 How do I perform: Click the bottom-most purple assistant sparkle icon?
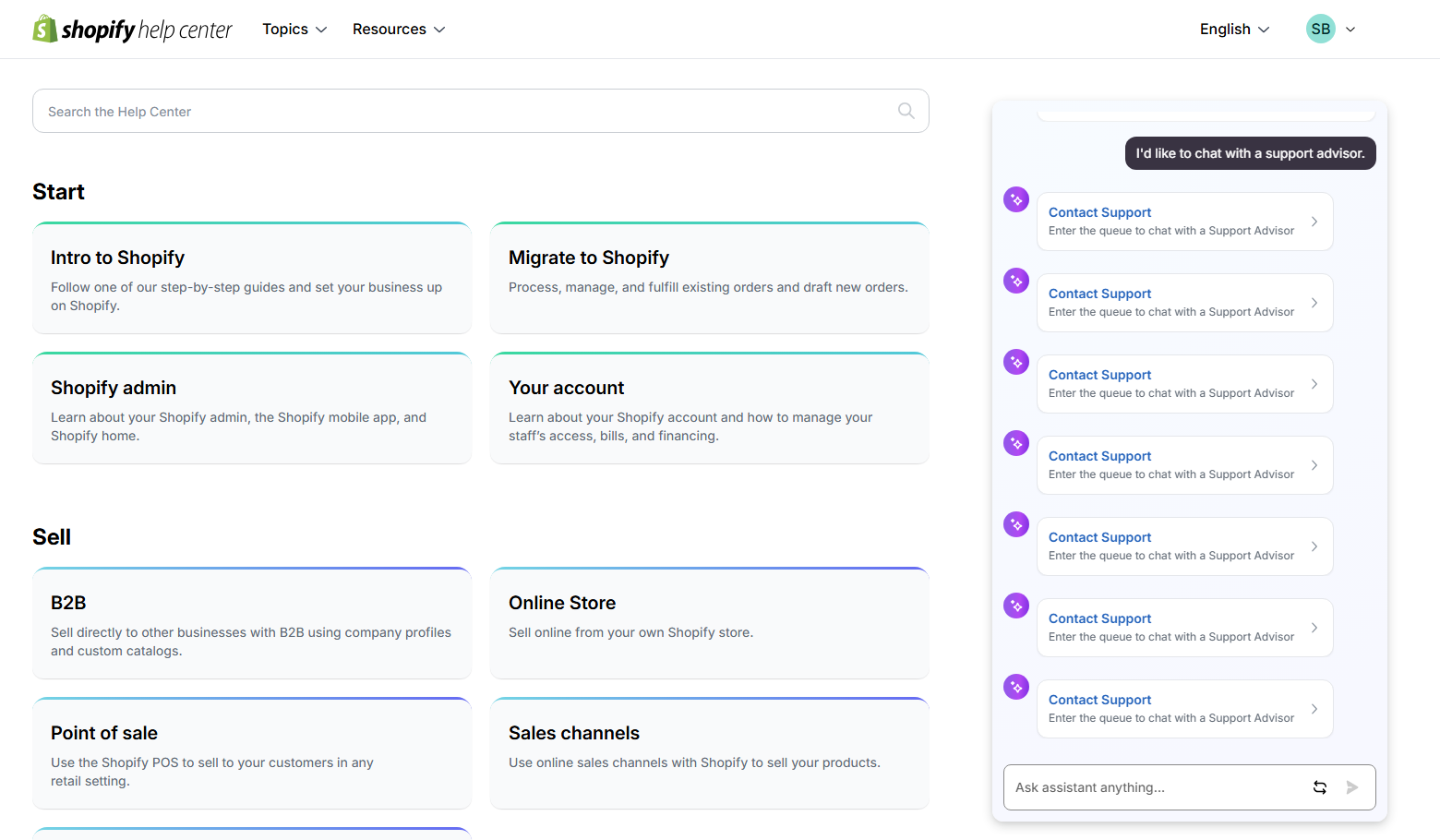1016,687
